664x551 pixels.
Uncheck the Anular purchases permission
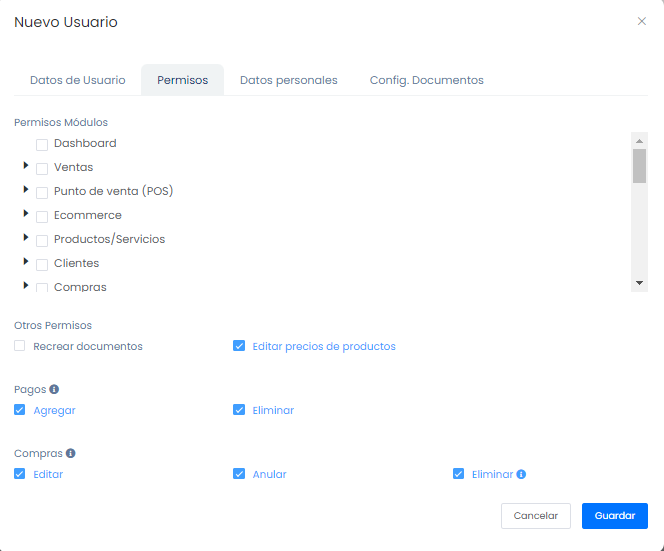tap(239, 474)
